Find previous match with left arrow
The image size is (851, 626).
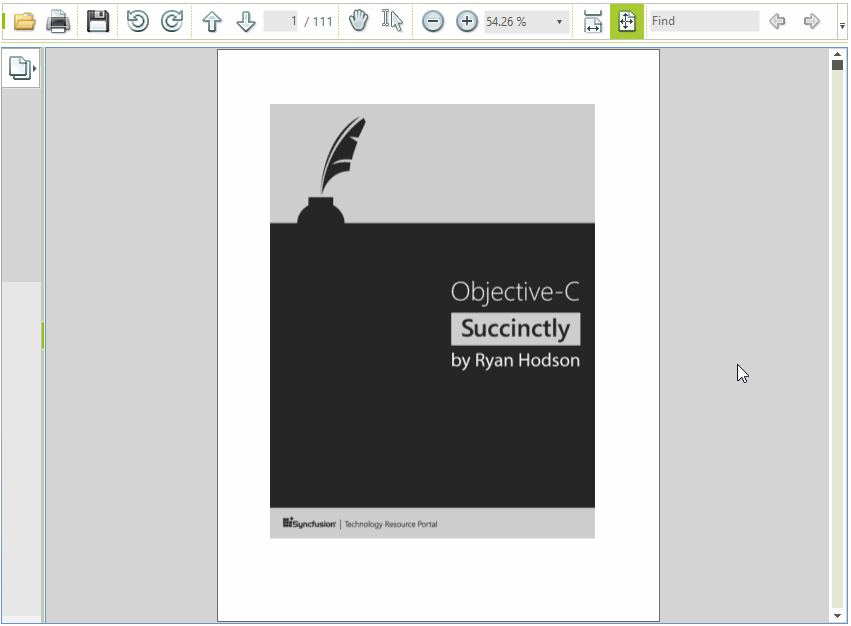[777, 21]
